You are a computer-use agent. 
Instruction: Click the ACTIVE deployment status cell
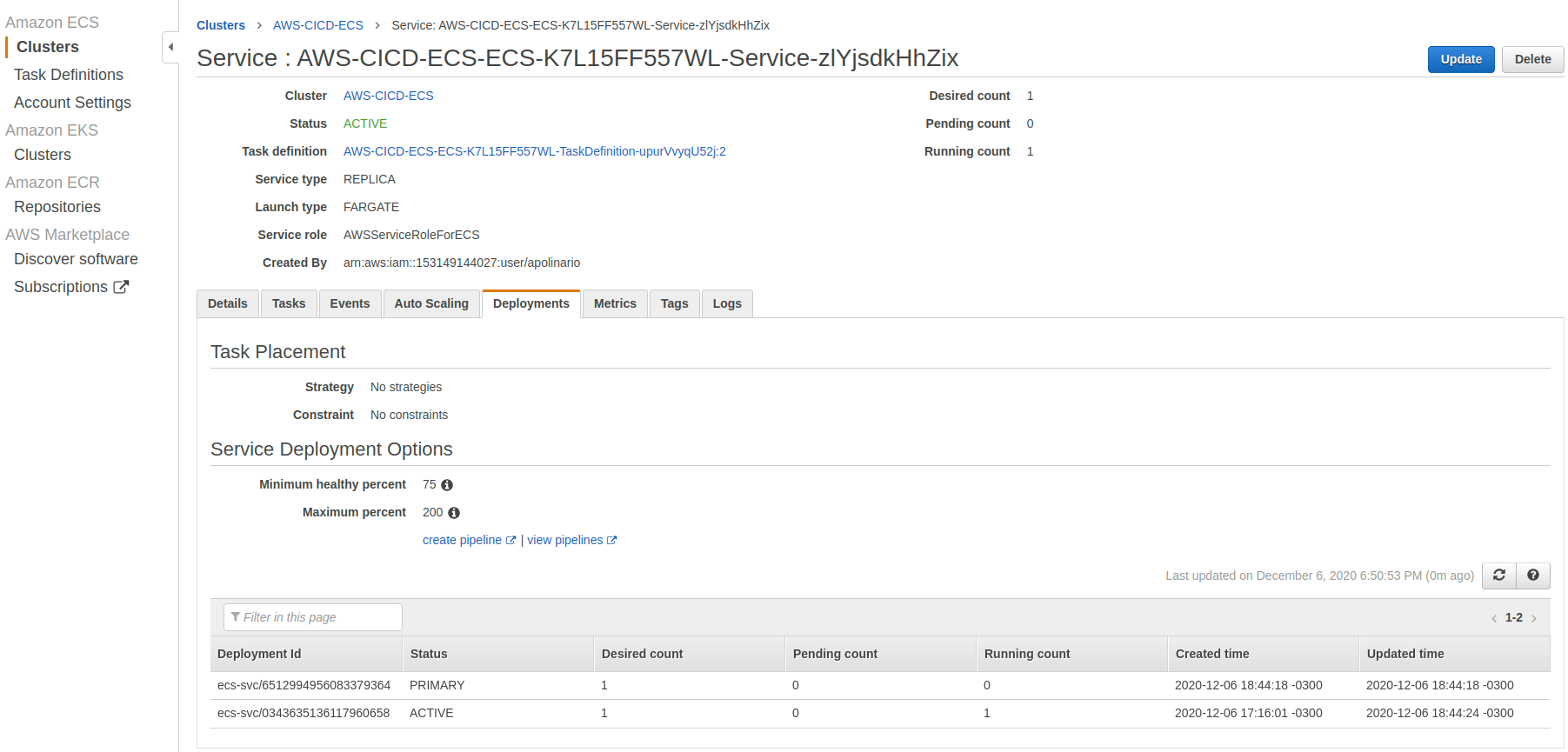click(x=431, y=713)
